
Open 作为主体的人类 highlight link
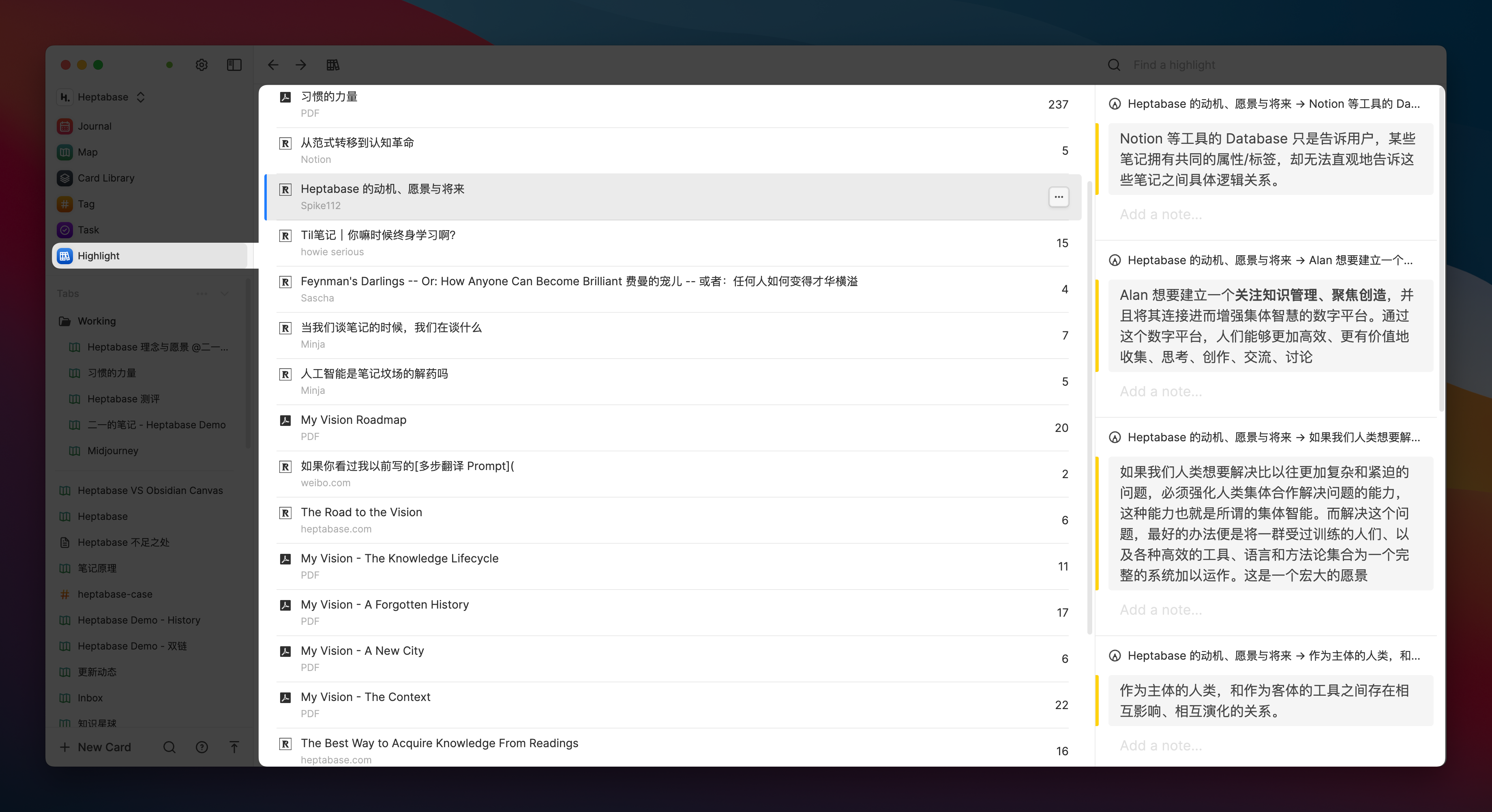1265,655
